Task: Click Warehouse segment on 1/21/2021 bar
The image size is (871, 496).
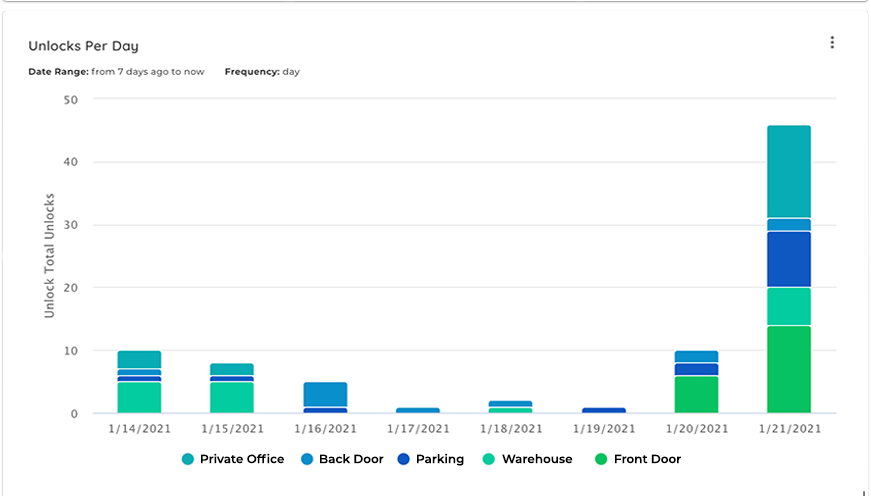Action: (x=788, y=306)
